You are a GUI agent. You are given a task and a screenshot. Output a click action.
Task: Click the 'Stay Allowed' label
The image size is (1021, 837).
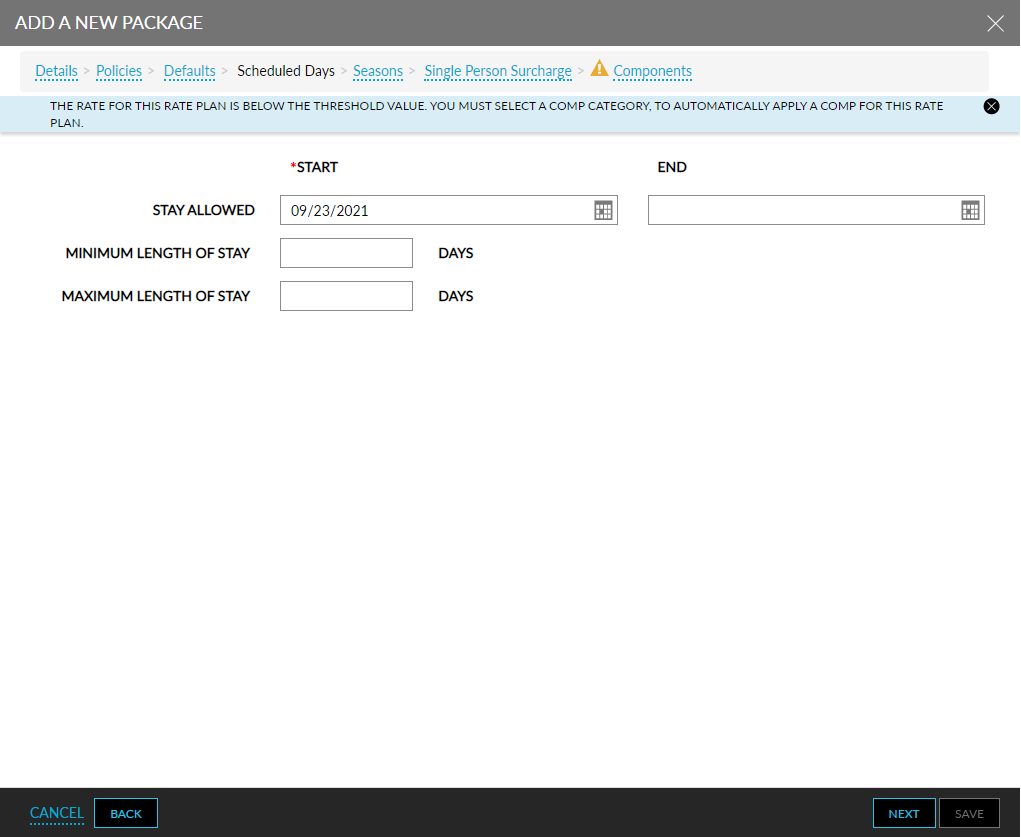(203, 210)
